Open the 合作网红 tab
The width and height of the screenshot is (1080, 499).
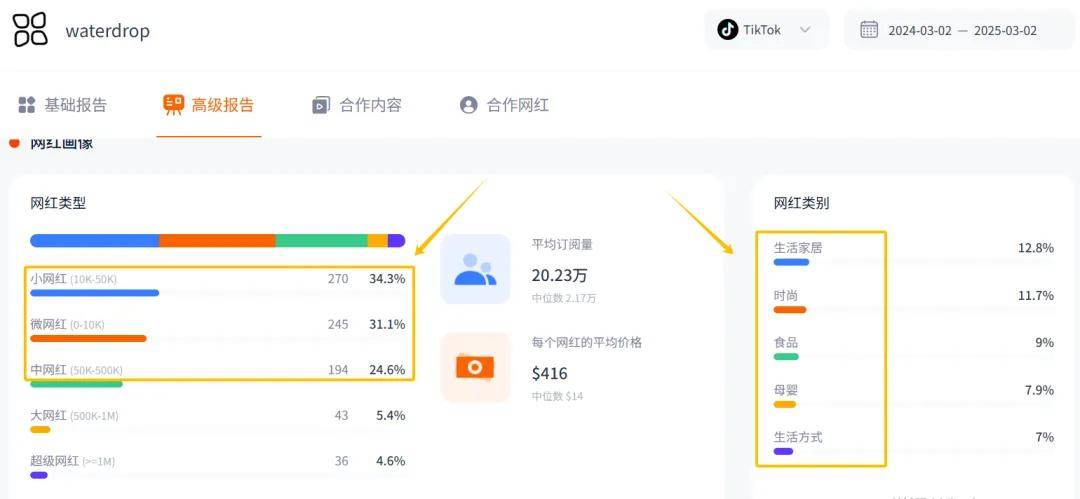coord(517,105)
